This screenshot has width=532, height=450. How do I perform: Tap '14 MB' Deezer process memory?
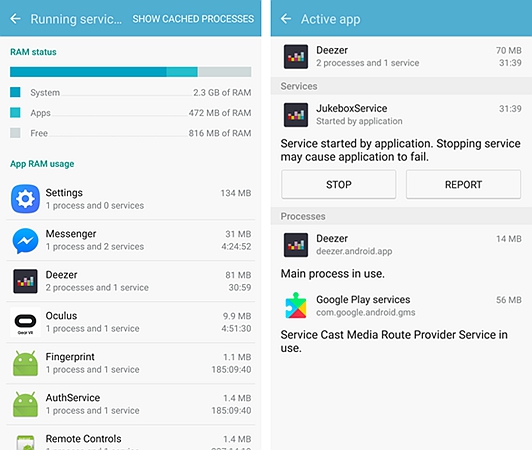tap(509, 239)
